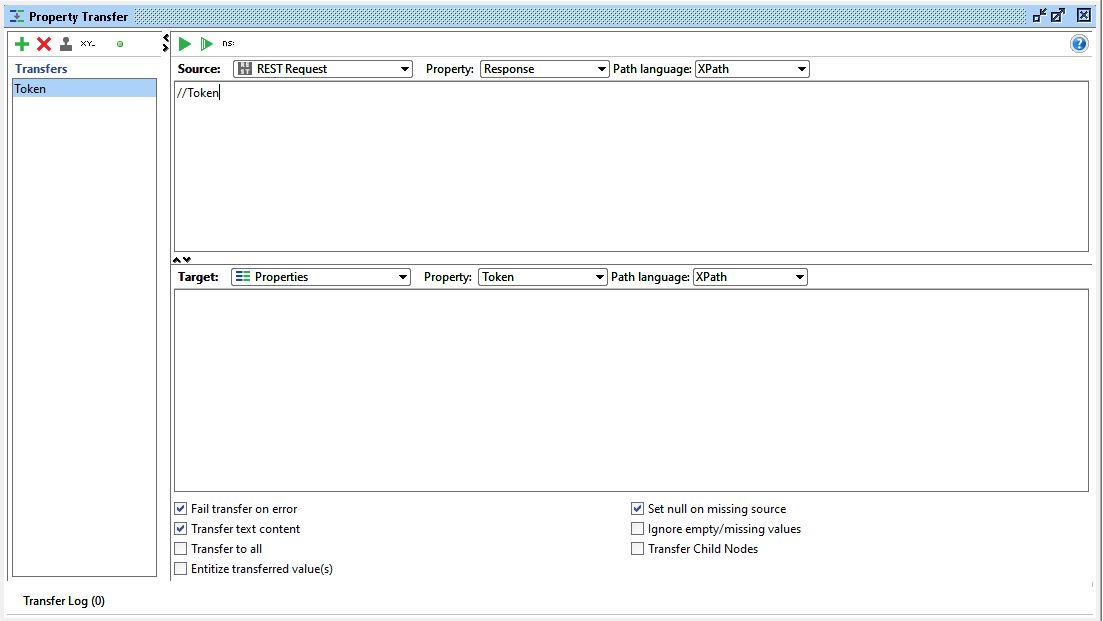The image size is (1103, 621).
Task: Click the small green circle toolbar icon
Action: [x=120, y=44]
